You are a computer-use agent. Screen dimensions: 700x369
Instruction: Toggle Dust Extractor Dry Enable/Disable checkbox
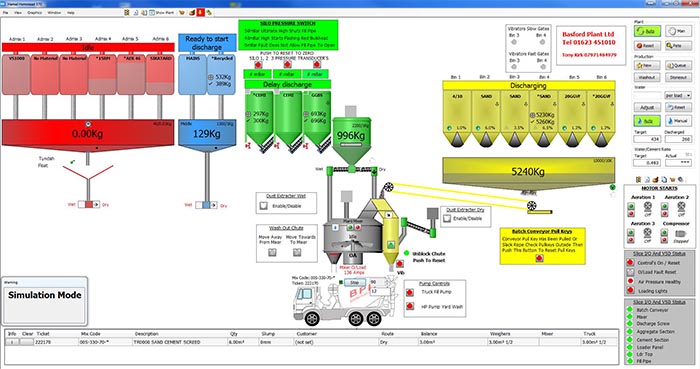coord(447,219)
